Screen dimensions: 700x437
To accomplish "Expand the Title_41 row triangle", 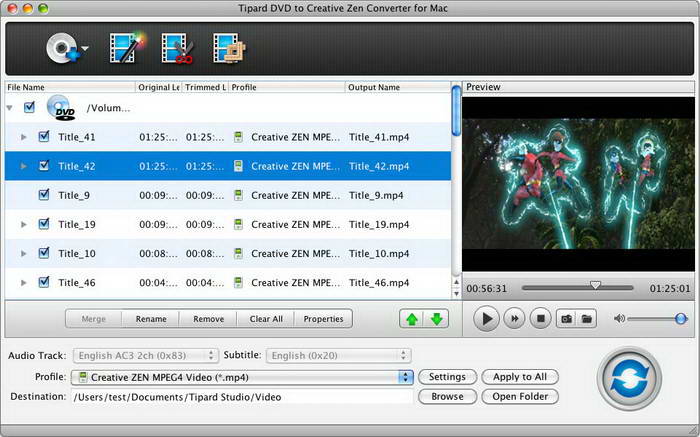I will click(24, 137).
